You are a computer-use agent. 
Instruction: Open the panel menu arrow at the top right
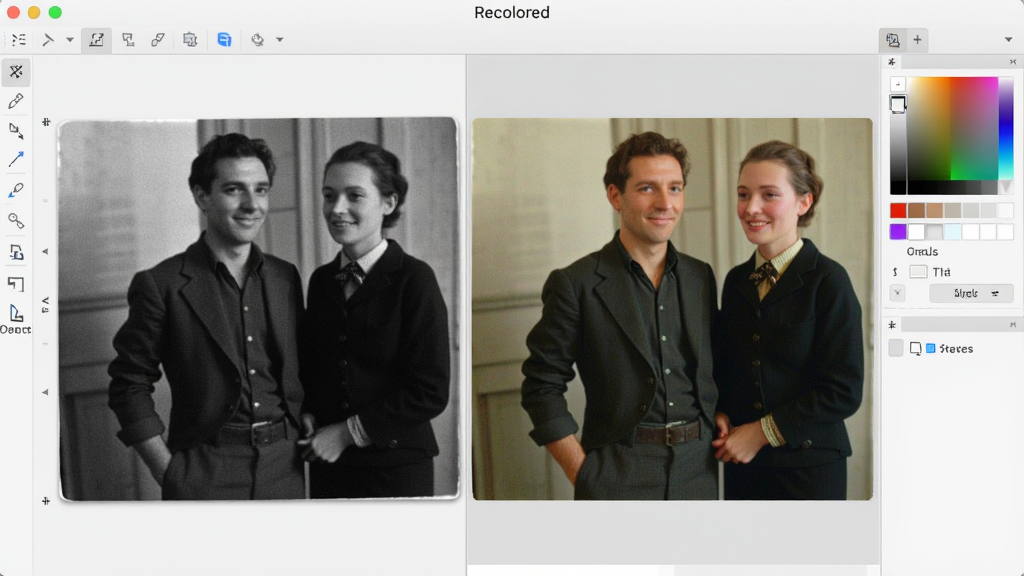click(1008, 40)
